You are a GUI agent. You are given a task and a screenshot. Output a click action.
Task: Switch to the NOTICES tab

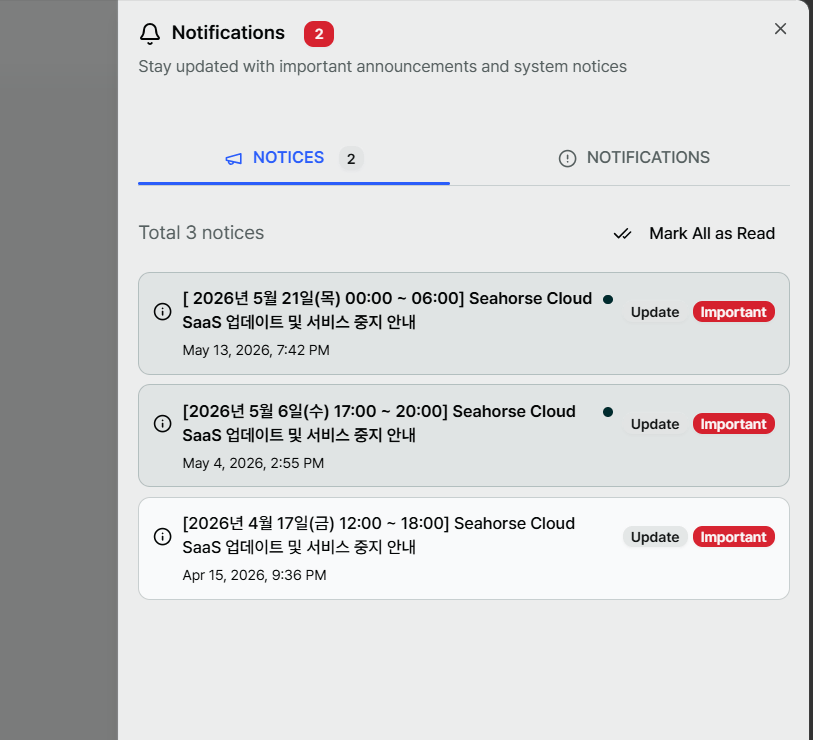[x=293, y=158]
